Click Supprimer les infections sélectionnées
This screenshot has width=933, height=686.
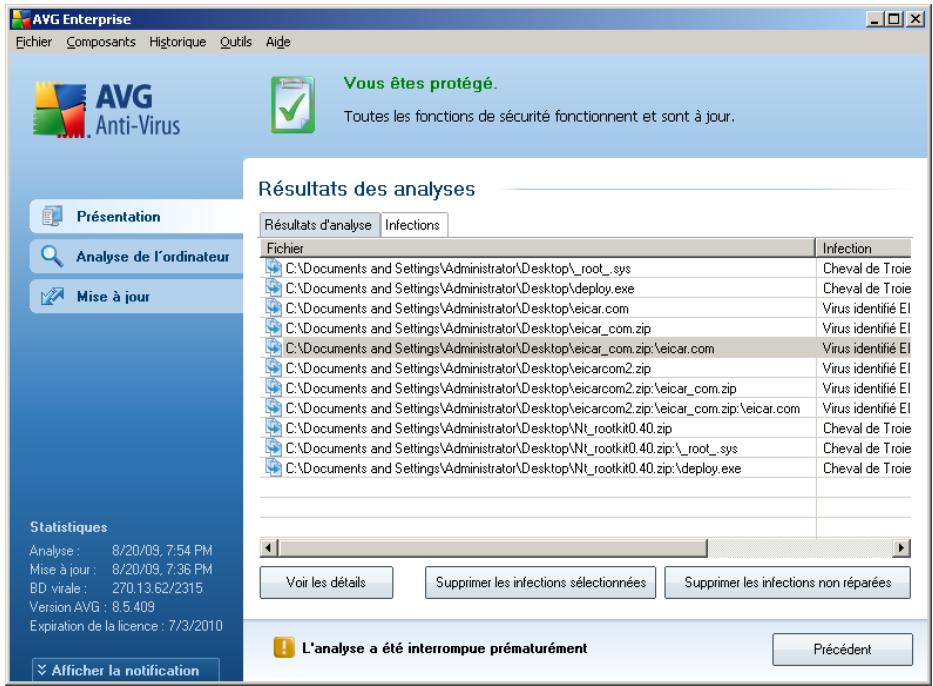tap(540, 582)
